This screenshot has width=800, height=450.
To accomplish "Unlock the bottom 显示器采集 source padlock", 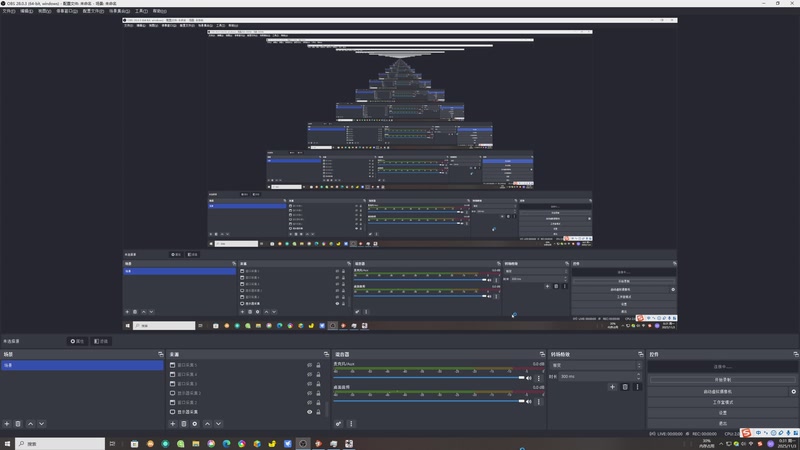I will coord(318,412).
